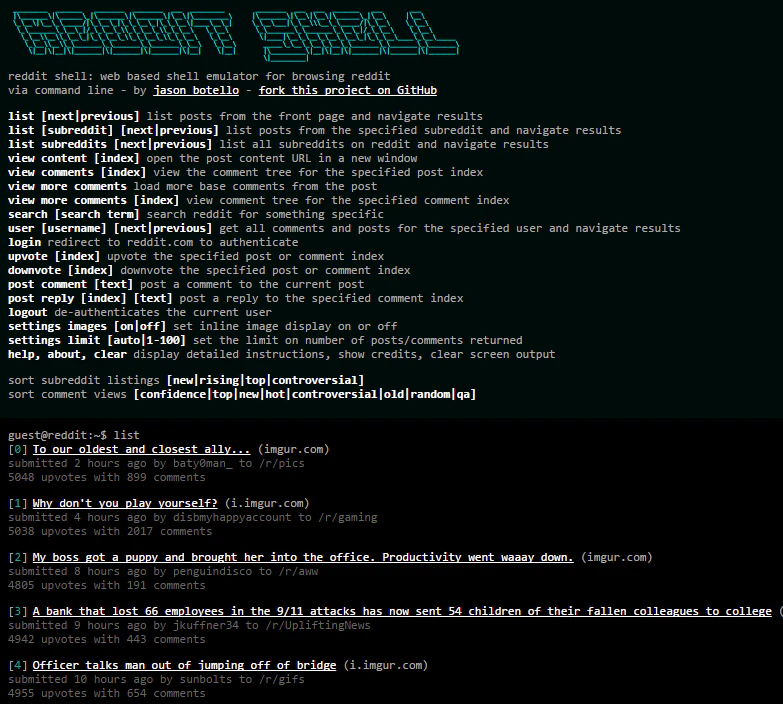The image size is (783, 704).
Task: Click the [1] post index
Action: [x=17, y=503]
